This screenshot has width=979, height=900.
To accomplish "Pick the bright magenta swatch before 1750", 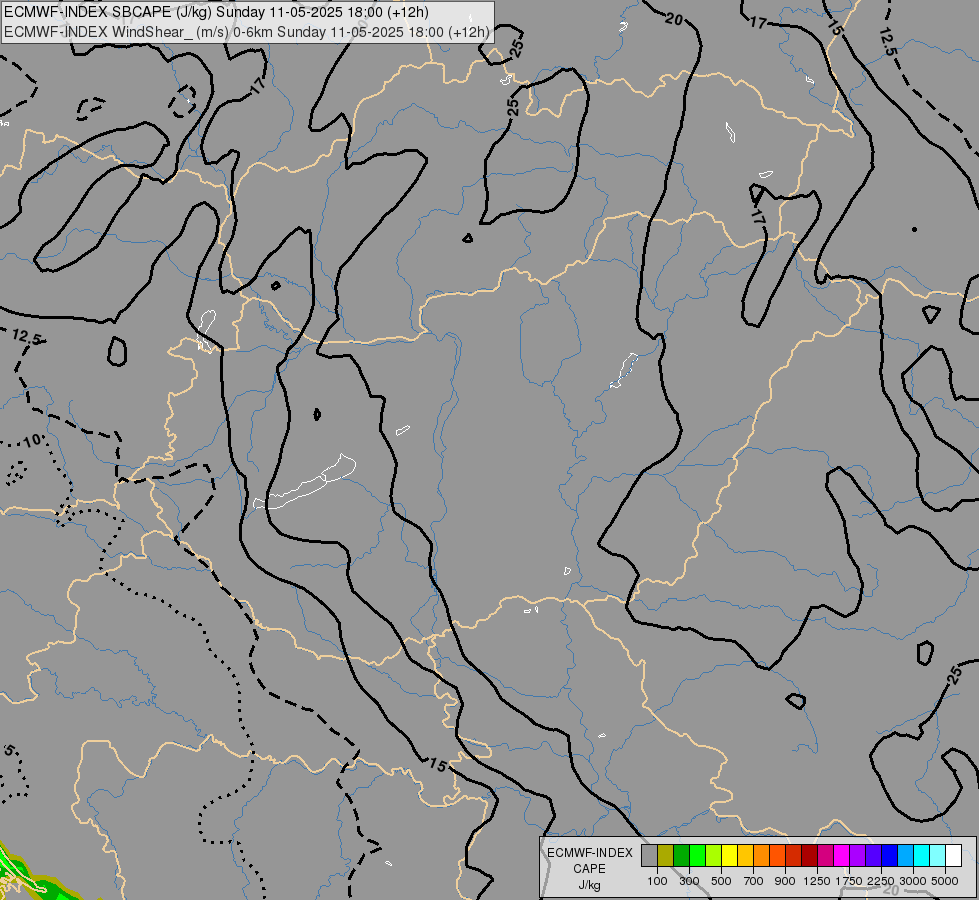I will (842, 856).
